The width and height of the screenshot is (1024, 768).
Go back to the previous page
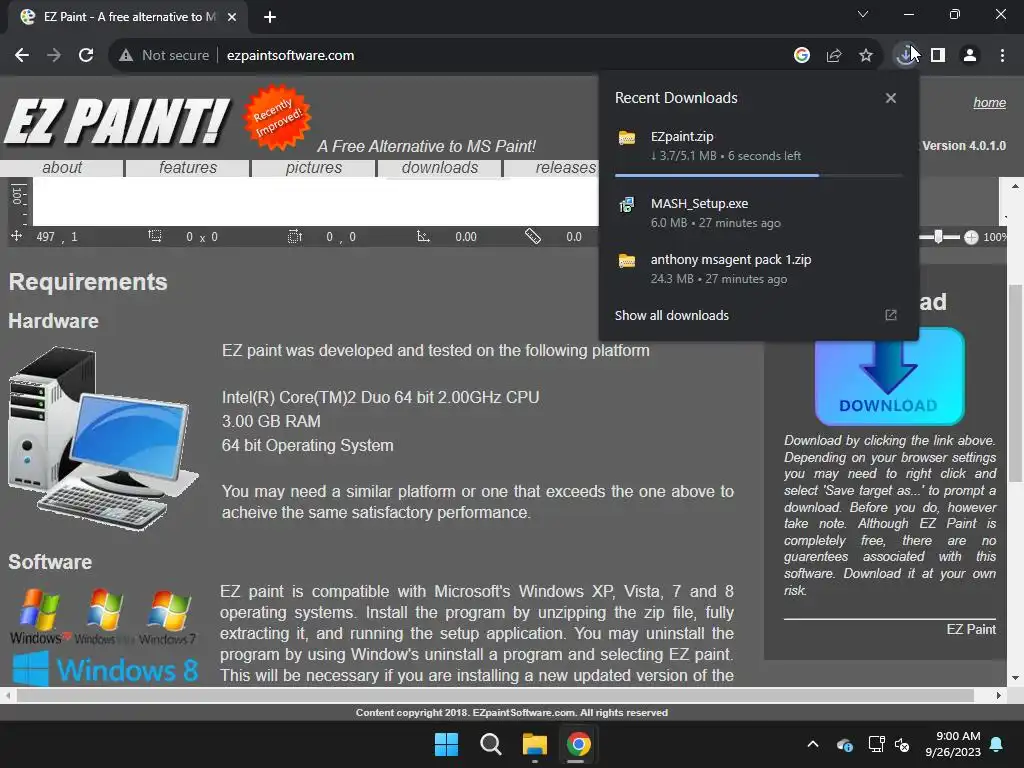click(x=22, y=56)
